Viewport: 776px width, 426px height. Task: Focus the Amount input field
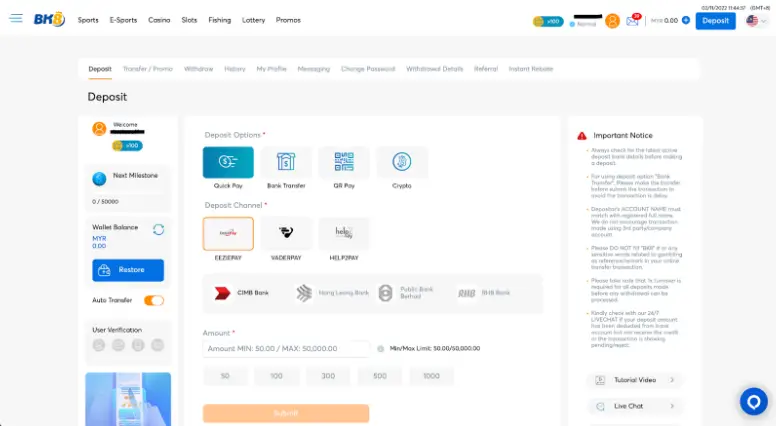point(286,348)
